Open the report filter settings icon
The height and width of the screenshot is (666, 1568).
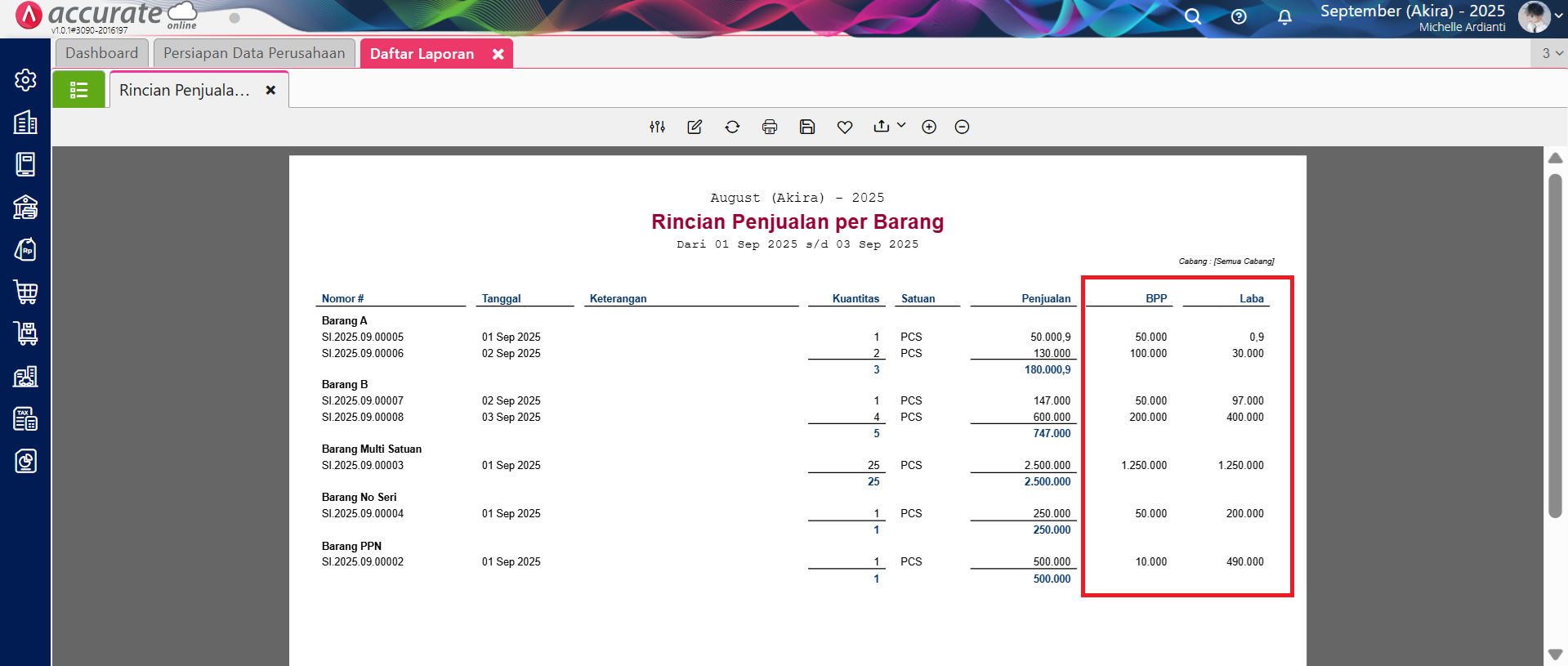[x=657, y=127]
